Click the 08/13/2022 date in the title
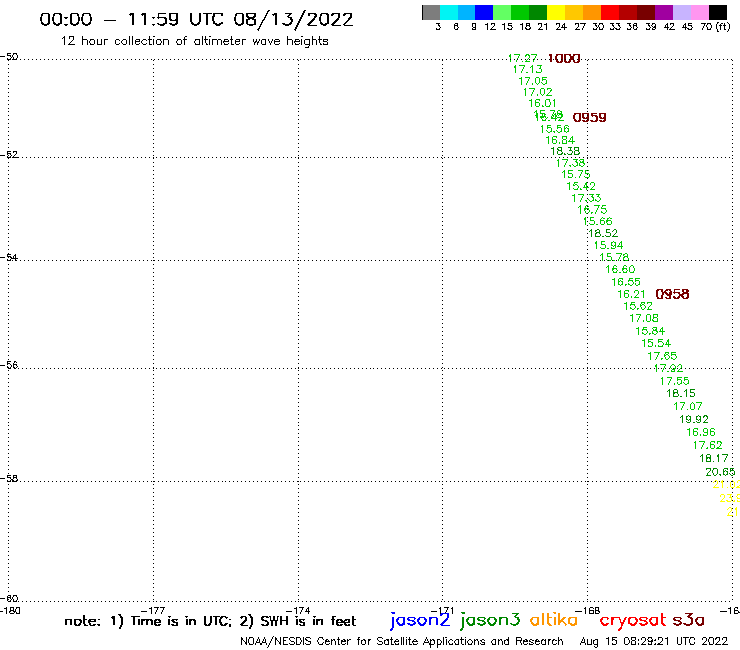740x650 pixels. [x=293, y=20]
